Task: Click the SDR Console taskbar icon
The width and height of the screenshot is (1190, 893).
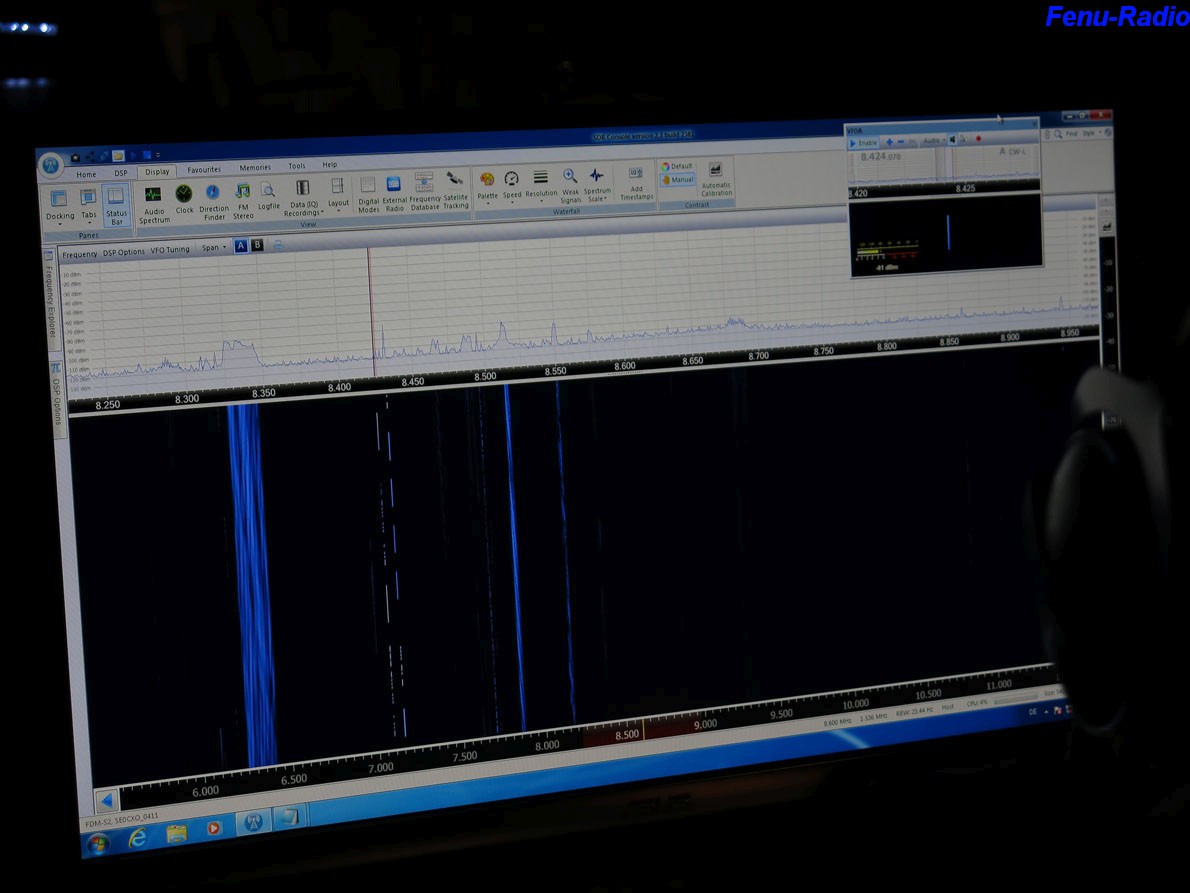Action: (x=253, y=822)
